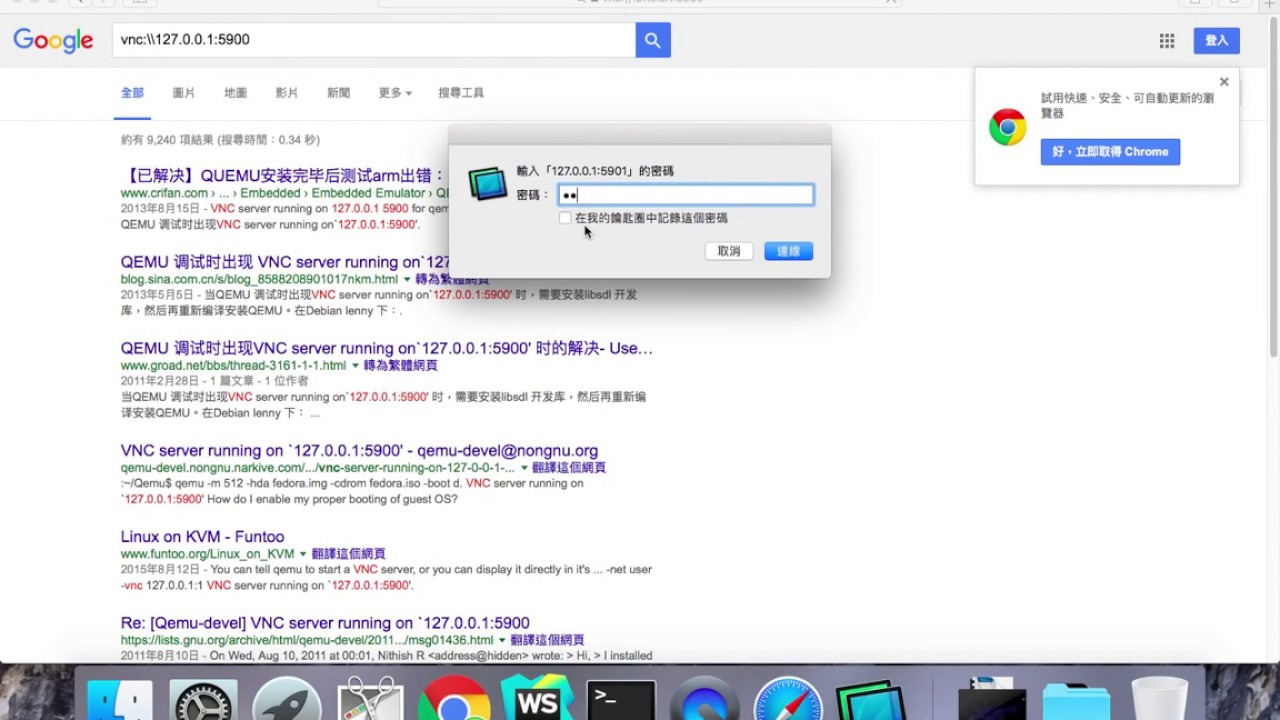Click the blue Google search button
1280x720 pixels.
click(653, 40)
